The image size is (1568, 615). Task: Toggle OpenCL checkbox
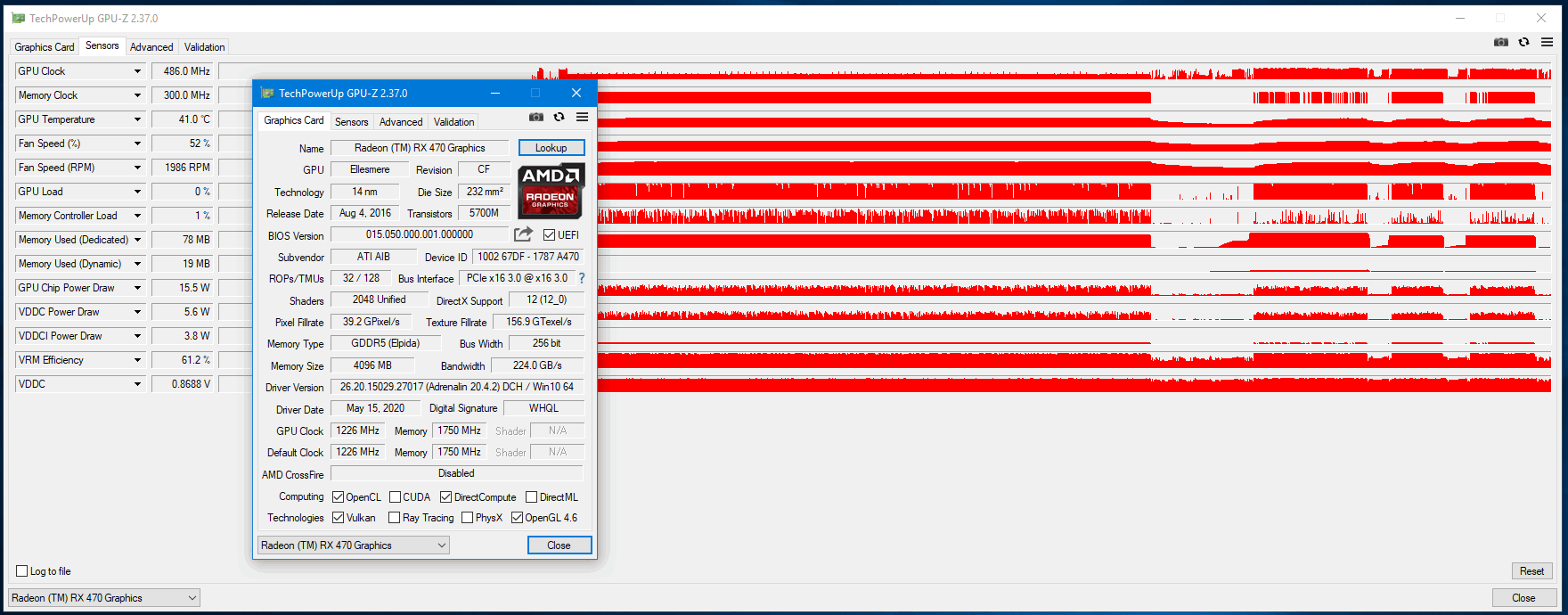(339, 497)
